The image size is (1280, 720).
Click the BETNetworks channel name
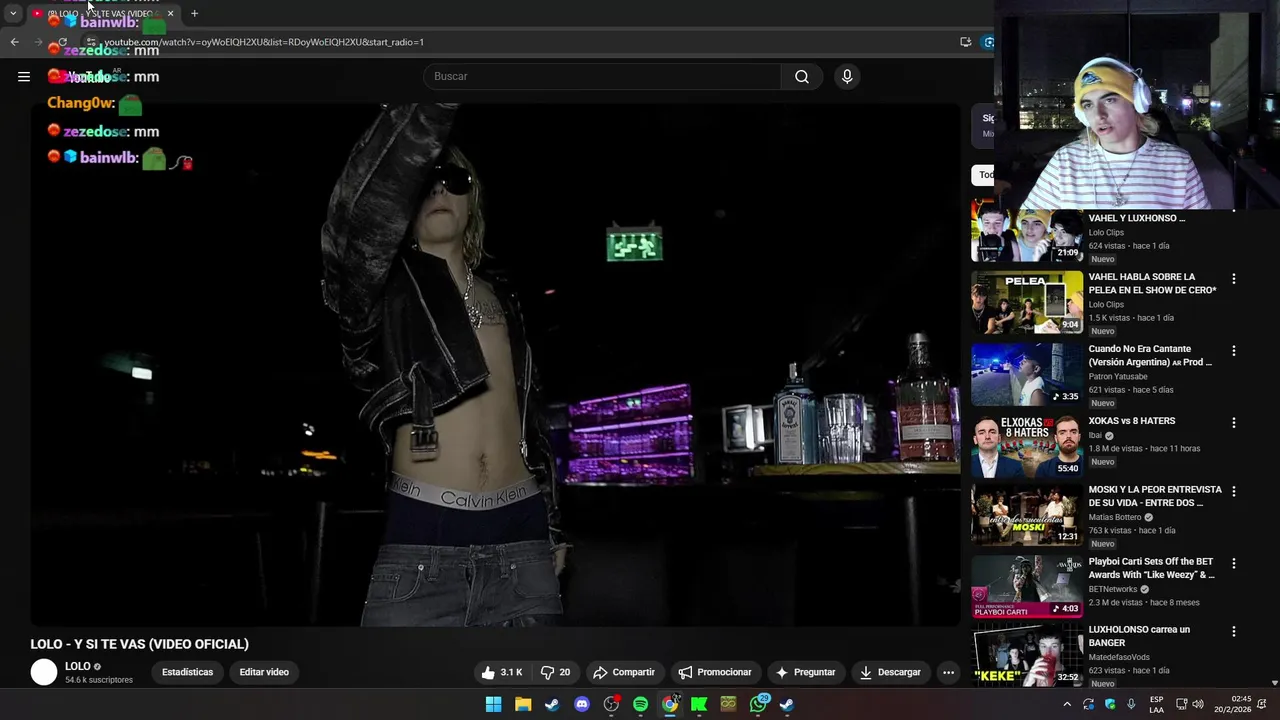pyautogui.click(x=1115, y=589)
